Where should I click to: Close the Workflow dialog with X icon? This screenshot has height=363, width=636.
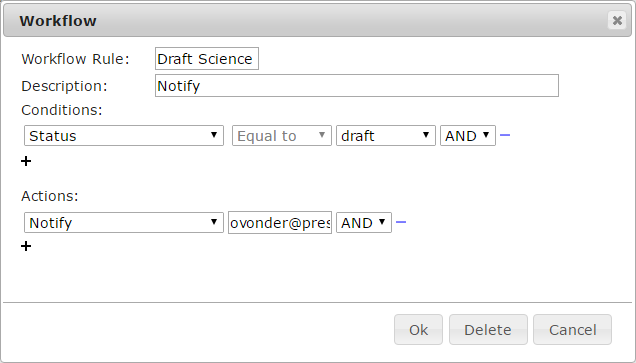[617, 20]
